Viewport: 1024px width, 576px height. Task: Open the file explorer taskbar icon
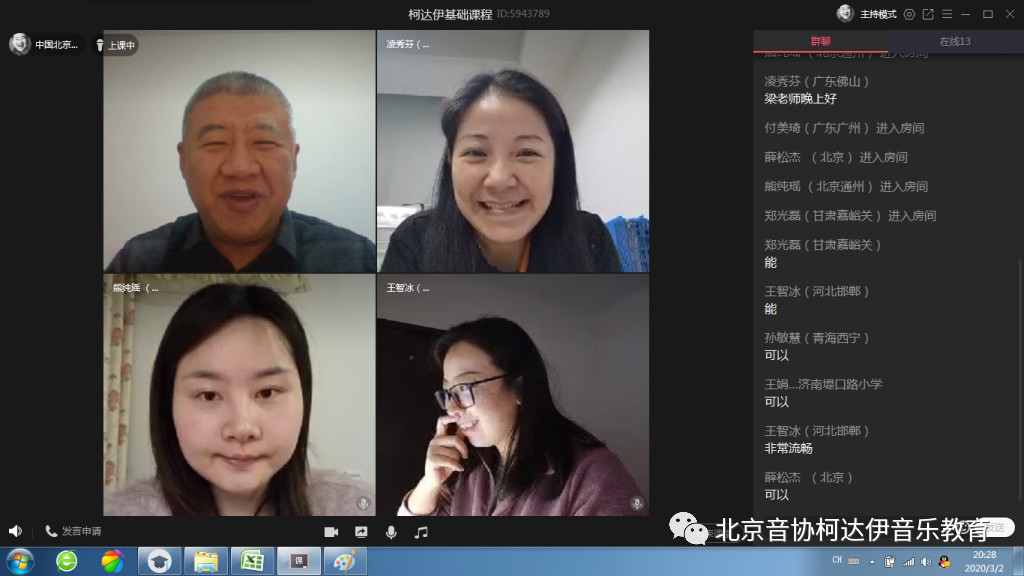(205, 562)
